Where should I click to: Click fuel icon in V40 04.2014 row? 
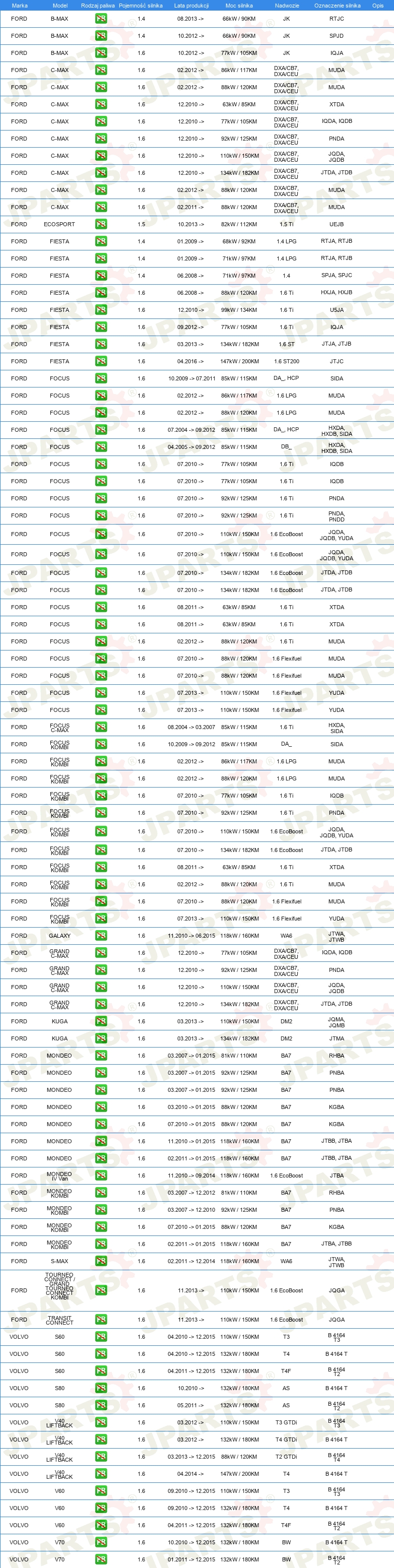(101, 1474)
